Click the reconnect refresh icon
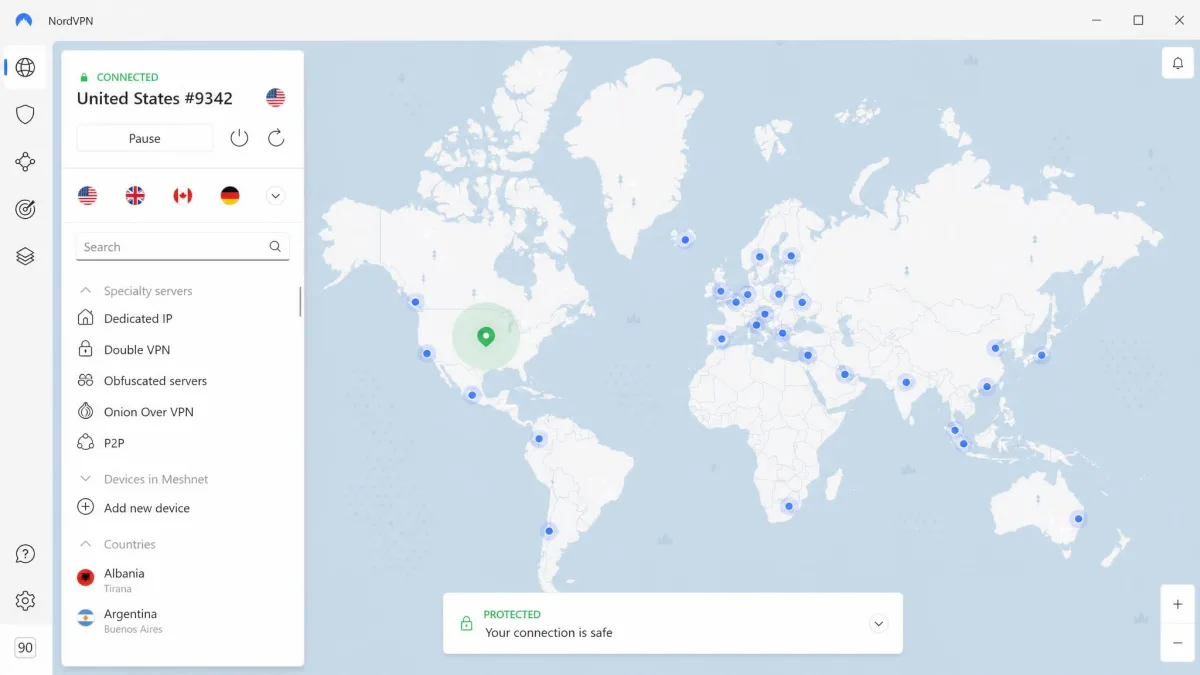This screenshot has height=675, width=1200. (276, 138)
